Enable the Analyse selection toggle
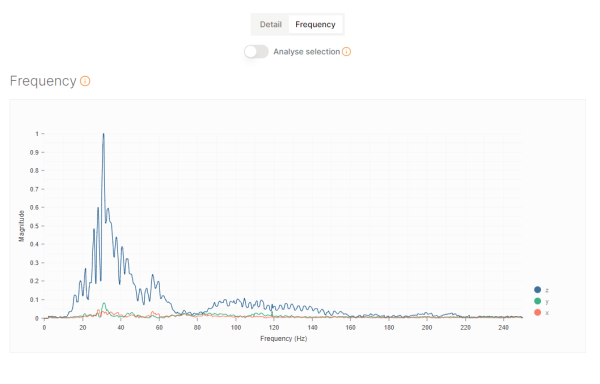Screen dimensions: 600x384 click(x=256, y=52)
